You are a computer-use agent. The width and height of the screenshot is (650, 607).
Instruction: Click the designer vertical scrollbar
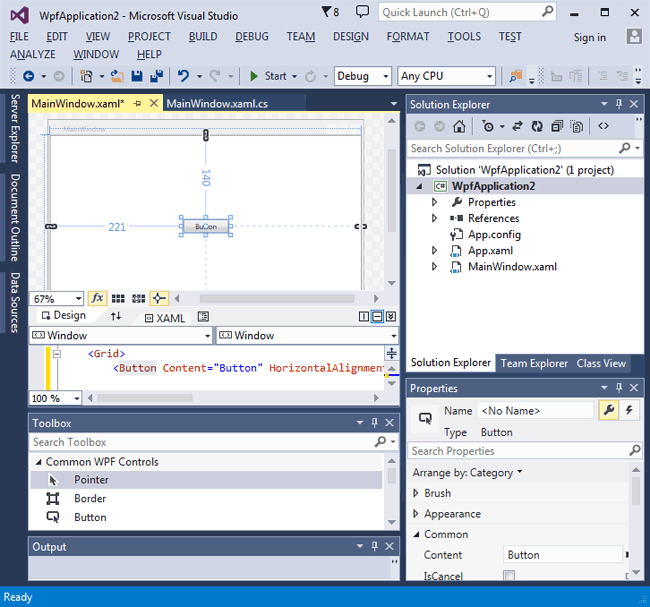tap(391, 191)
